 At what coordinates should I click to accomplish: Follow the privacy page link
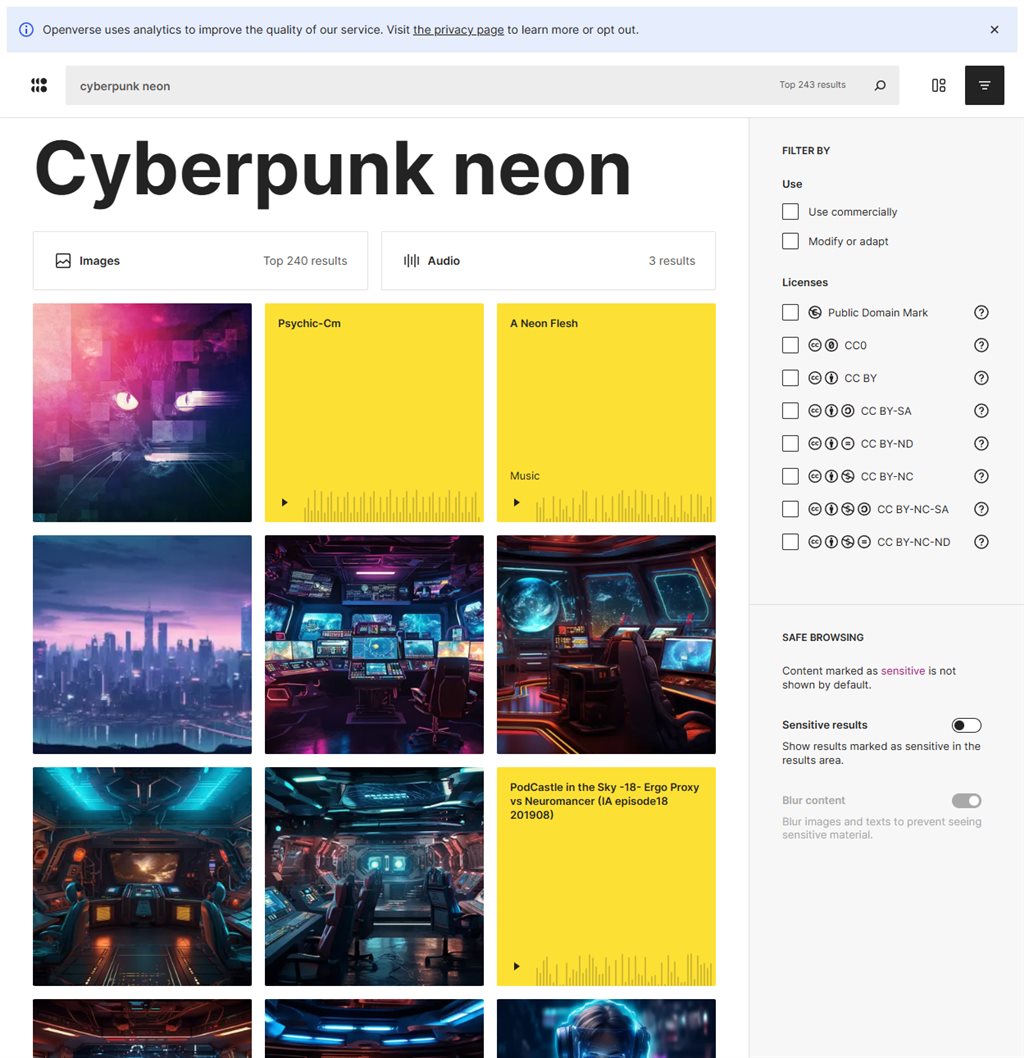[458, 30]
